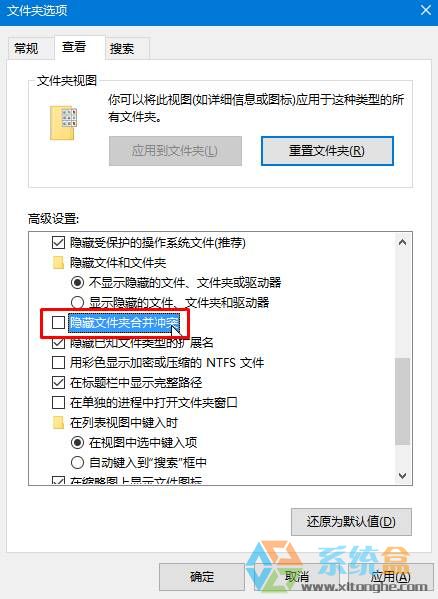
Task: Click folder icon beside 在列表视图中键入时
Action: point(58,423)
